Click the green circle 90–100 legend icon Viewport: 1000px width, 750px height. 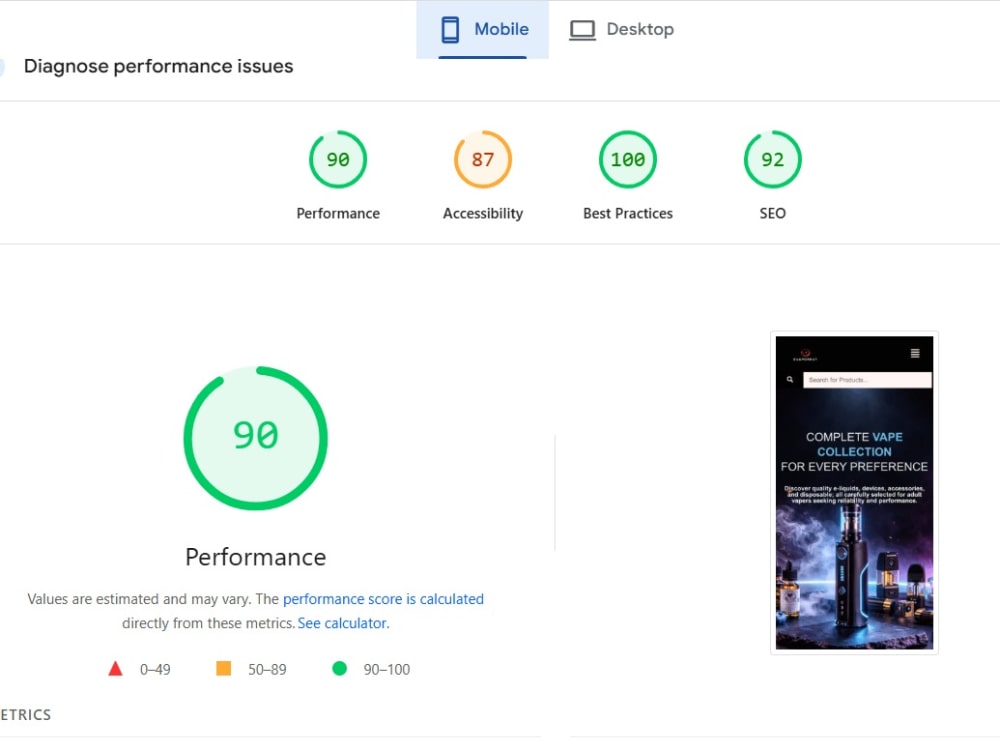point(340,668)
